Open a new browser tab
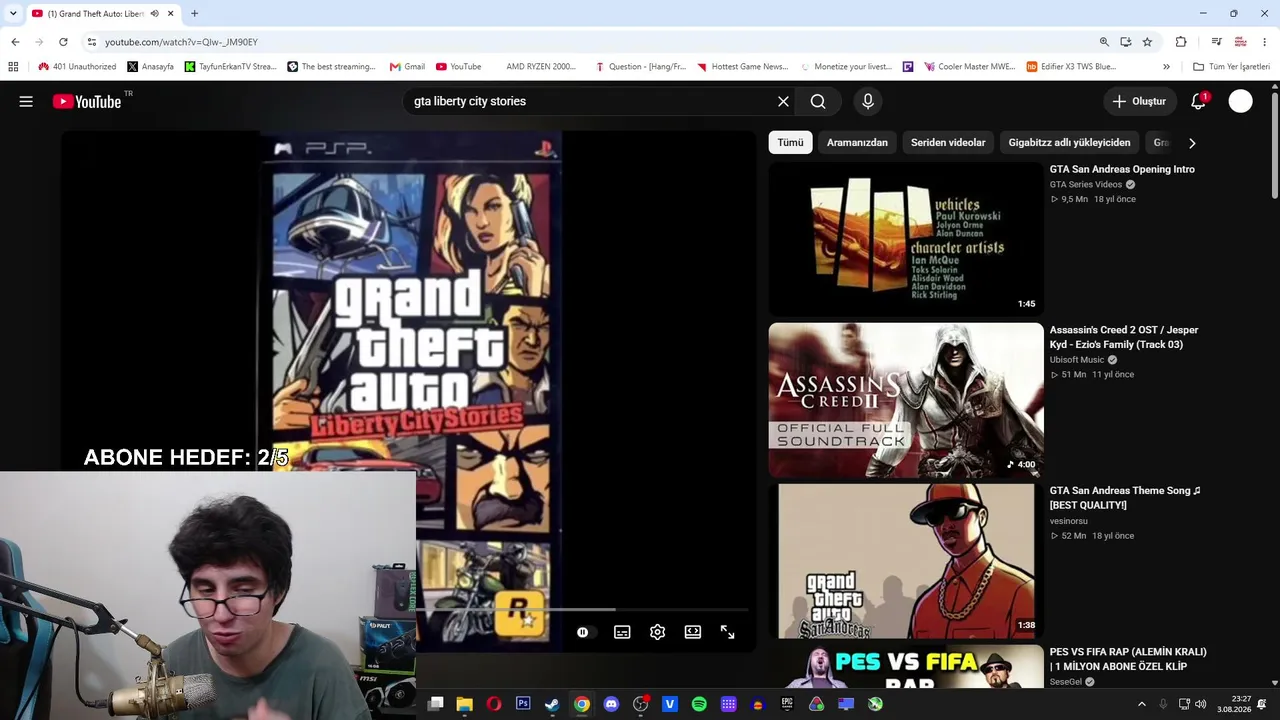The width and height of the screenshot is (1280, 720). [194, 13]
